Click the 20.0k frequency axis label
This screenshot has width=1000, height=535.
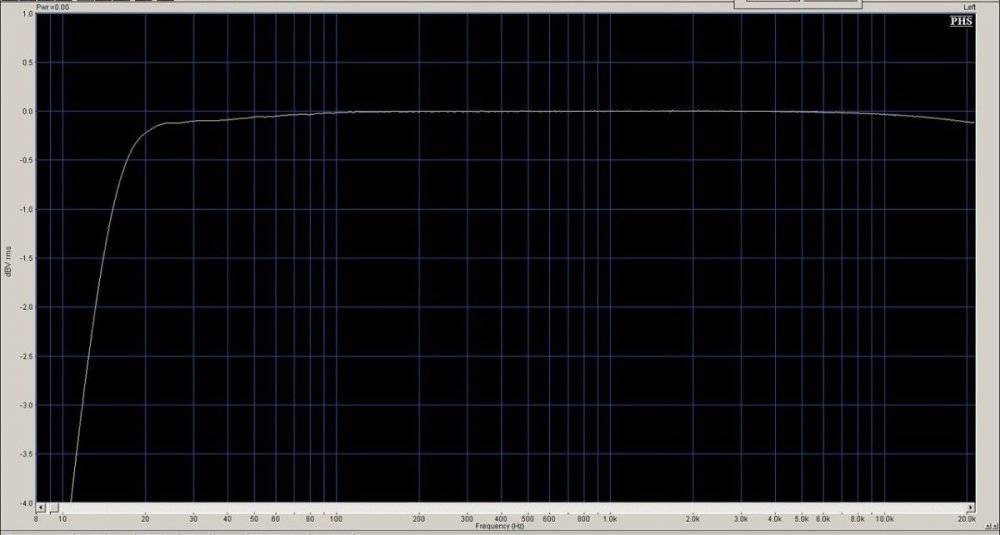click(x=966, y=520)
